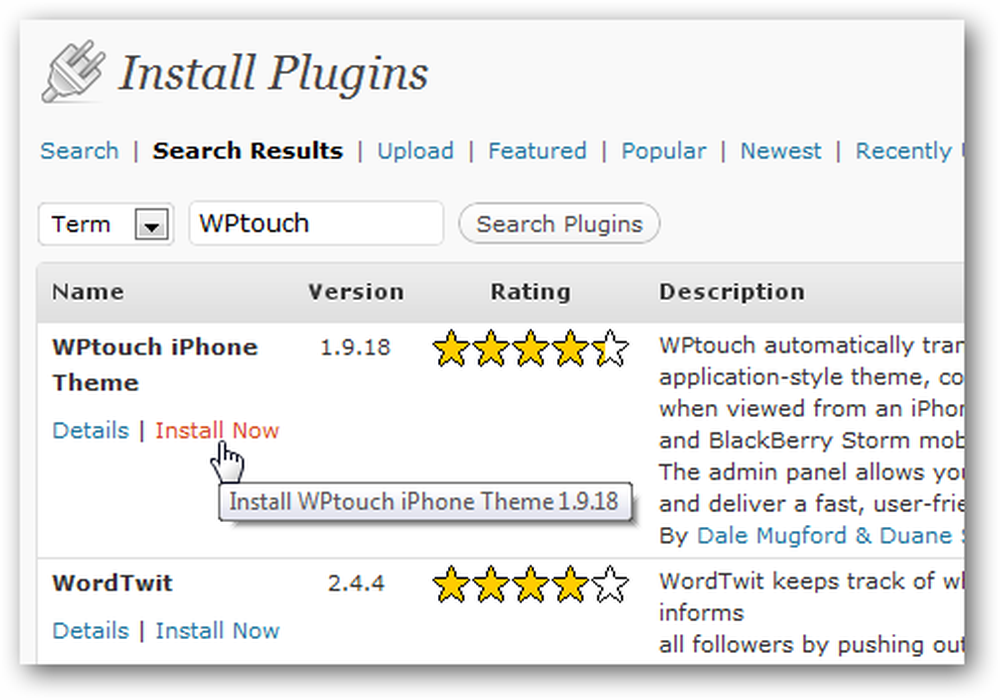
Task: Sort by the Name column header
Action: coord(88,291)
